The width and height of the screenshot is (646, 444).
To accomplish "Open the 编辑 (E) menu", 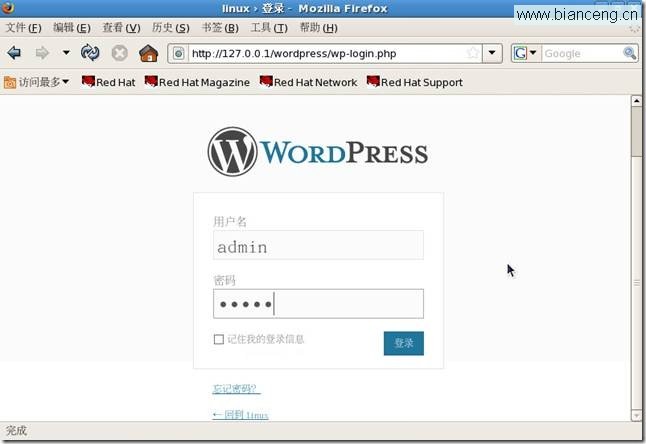I will pos(72,28).
